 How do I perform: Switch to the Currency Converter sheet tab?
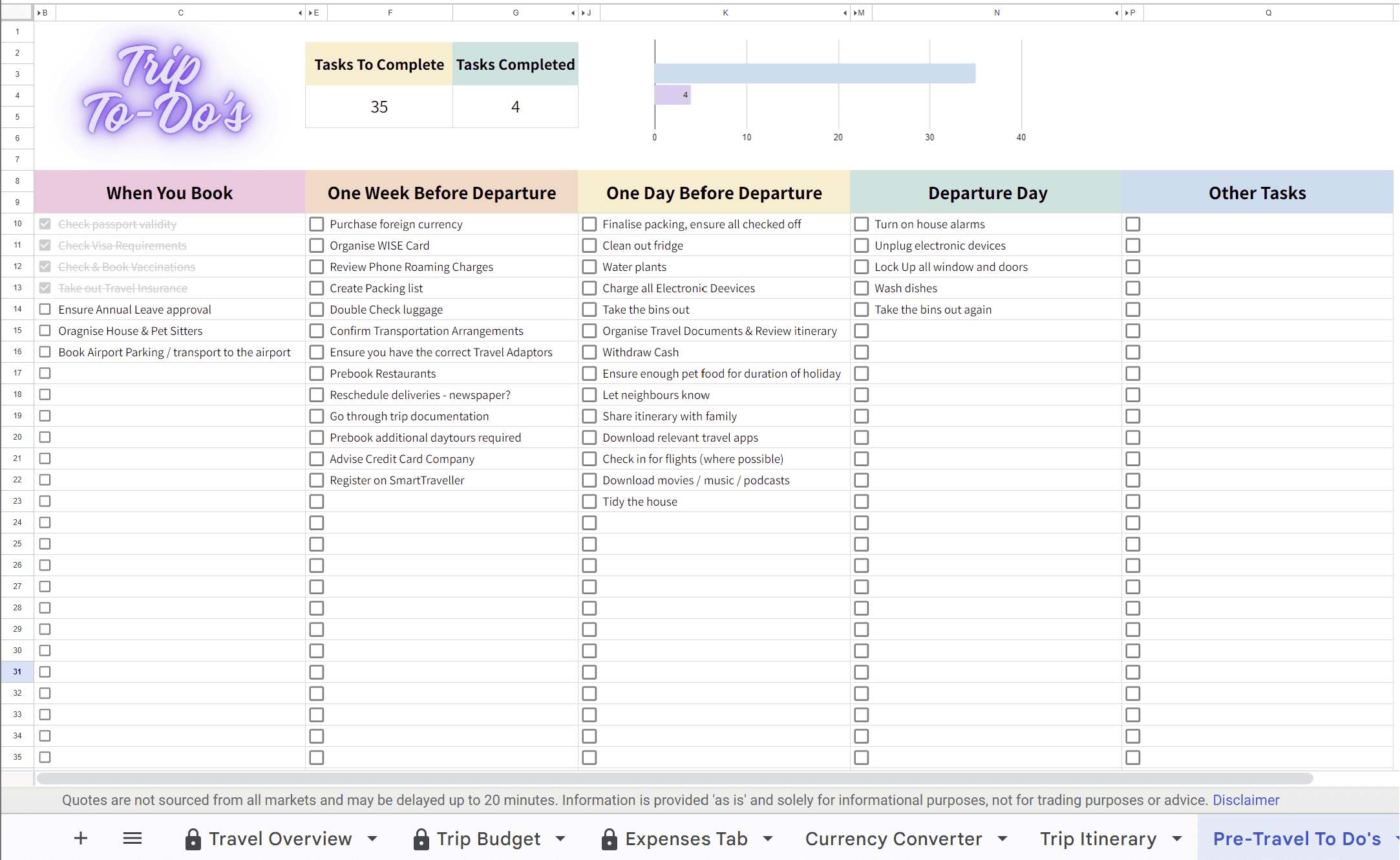click(x=893, y=839)
